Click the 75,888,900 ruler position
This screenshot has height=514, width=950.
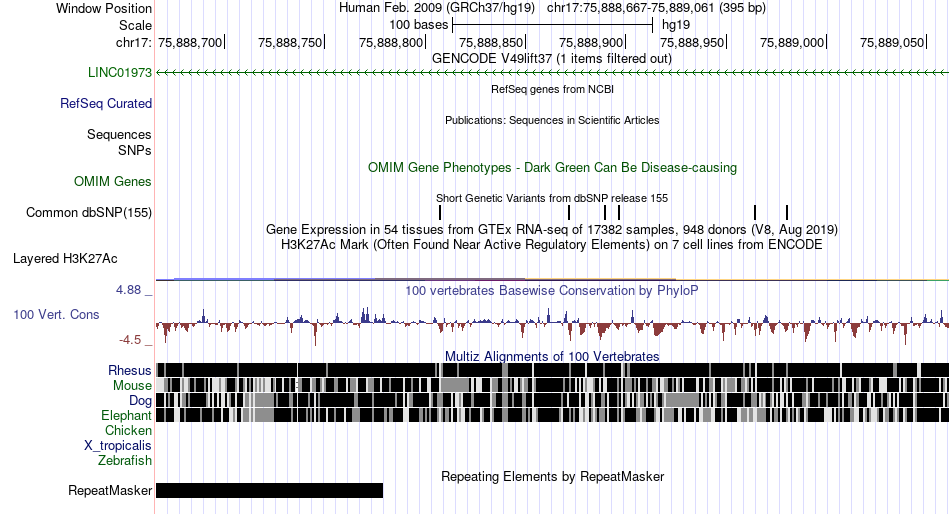[x=591, y=42]
